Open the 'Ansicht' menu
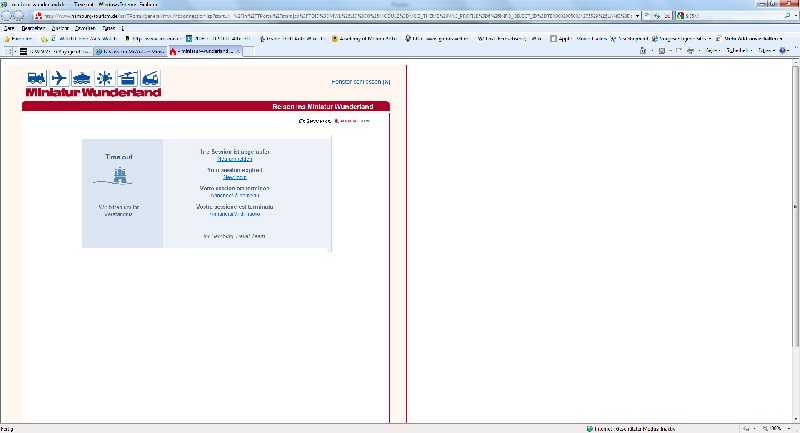This screenshot has height=433, width=800. click(60, 28)
